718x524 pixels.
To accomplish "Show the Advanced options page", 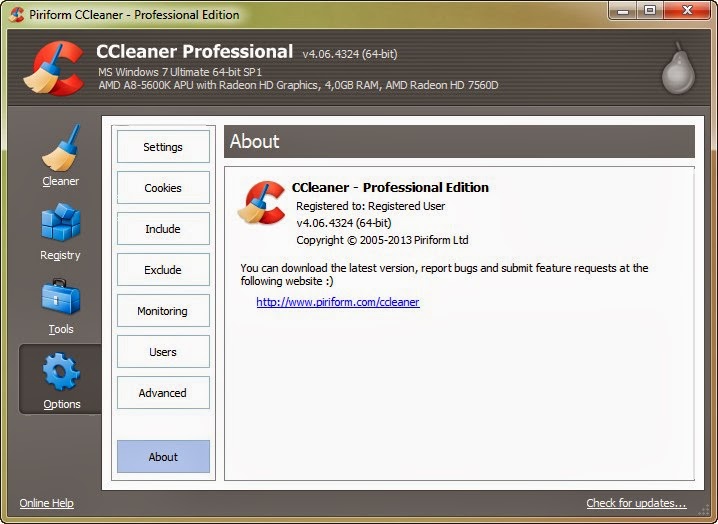I will tap(163, 393).
